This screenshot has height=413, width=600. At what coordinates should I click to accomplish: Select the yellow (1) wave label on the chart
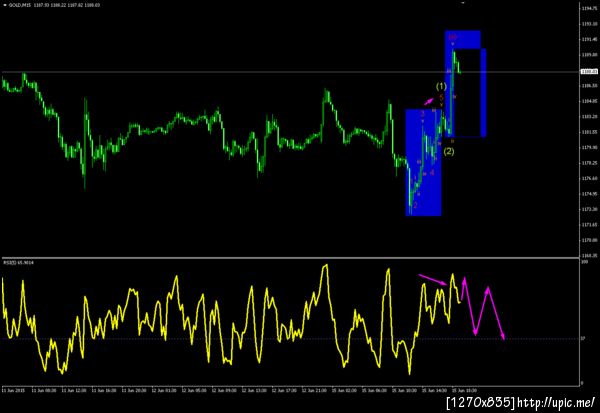coord(441,86)
